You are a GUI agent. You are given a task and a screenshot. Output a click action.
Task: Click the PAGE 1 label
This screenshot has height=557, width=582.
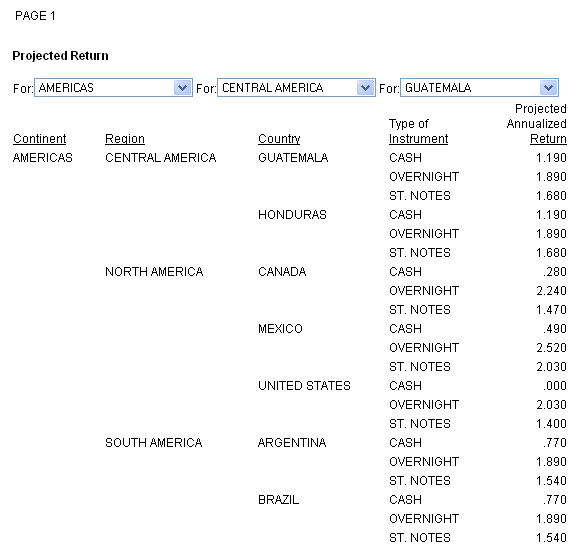pos(35,16)
